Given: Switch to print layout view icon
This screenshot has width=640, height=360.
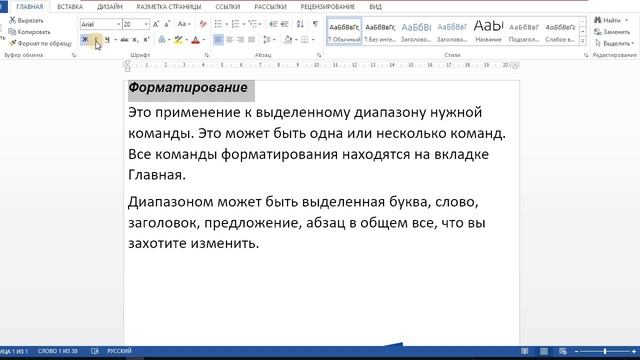Looking at the screenshot, I should point(544,351).
